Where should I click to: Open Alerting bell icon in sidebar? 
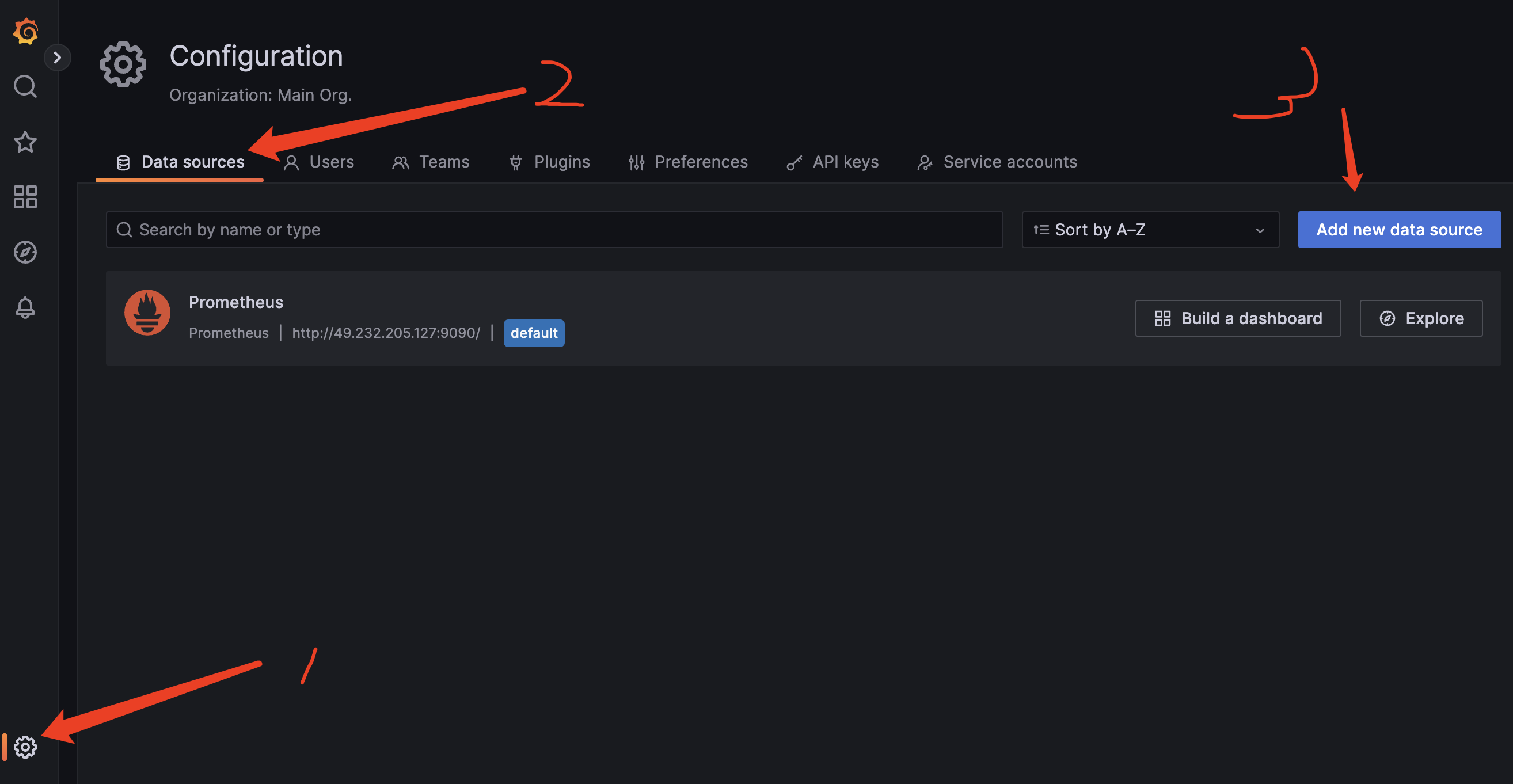point(25,307)
